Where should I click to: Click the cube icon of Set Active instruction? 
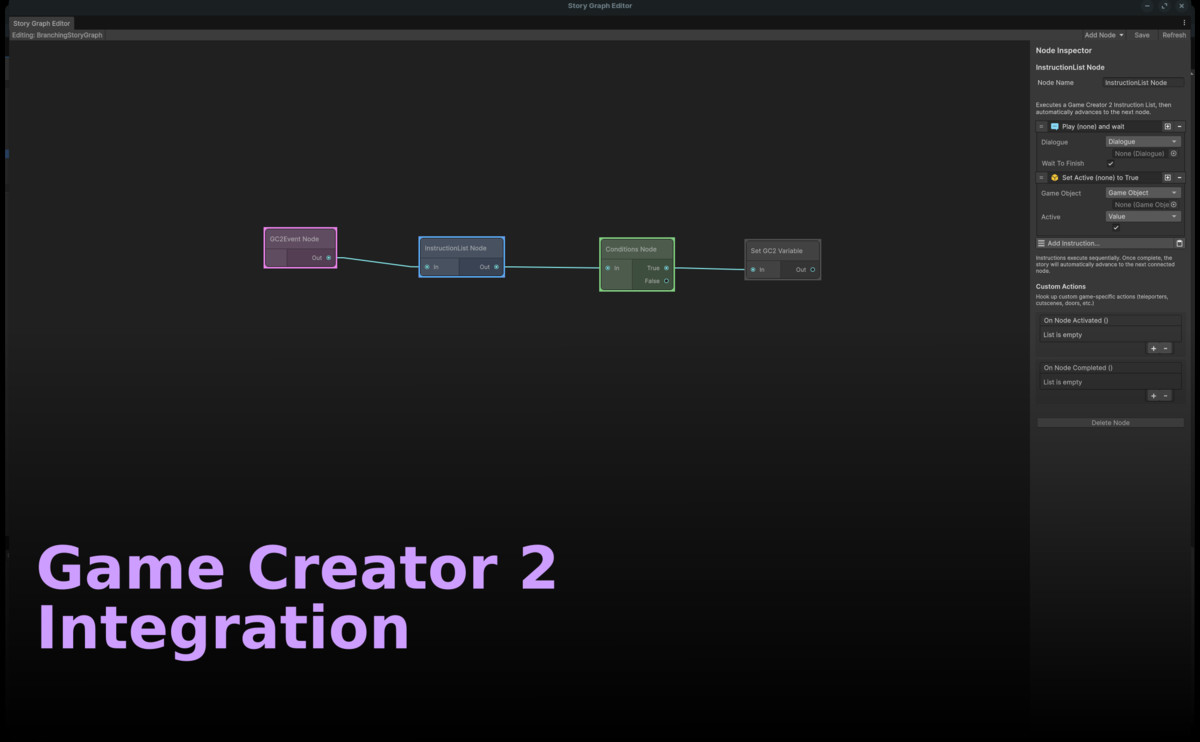coord(1054,177)
